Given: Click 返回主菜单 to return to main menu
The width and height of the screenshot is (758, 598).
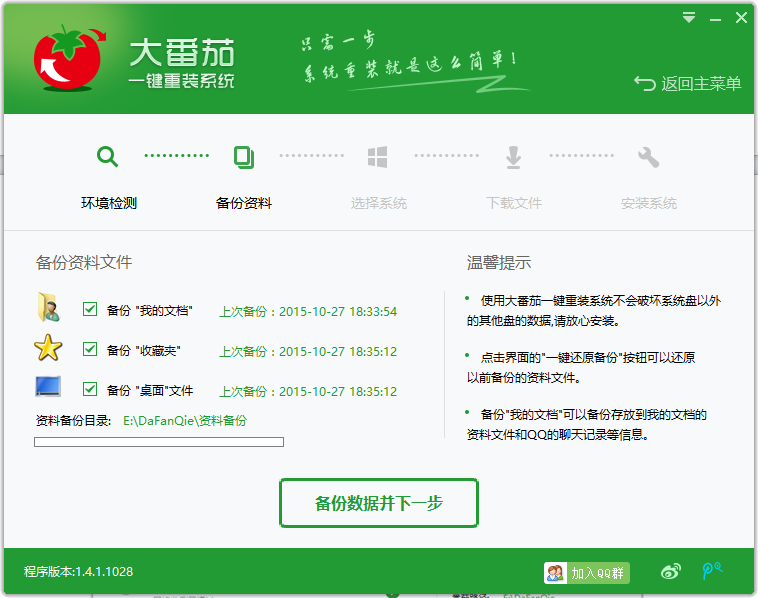Looking at the screenshot, I should point(688,84).
